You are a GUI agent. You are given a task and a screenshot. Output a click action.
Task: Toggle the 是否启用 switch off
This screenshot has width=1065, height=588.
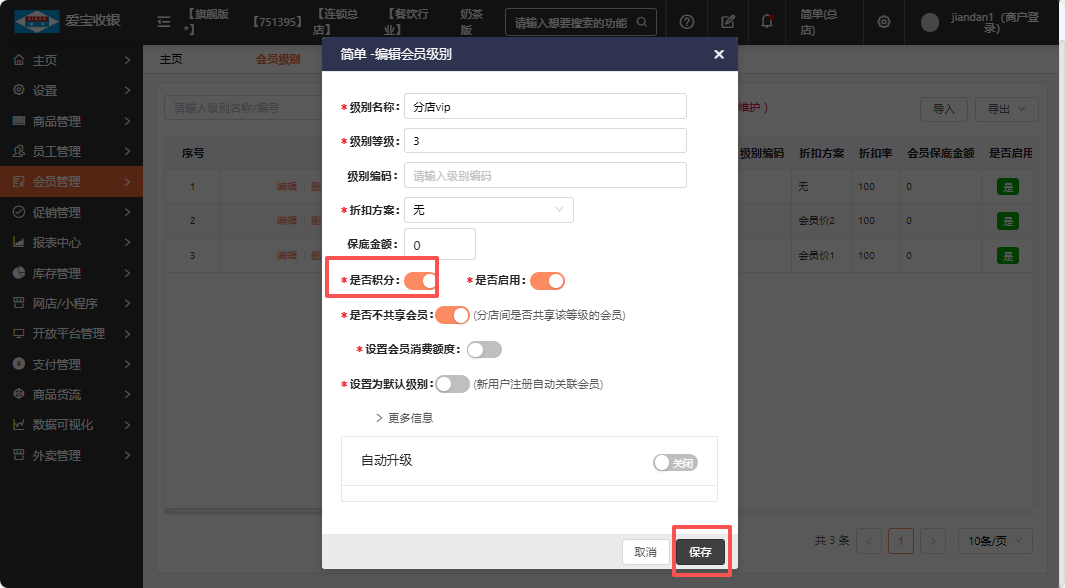(548, 281)
